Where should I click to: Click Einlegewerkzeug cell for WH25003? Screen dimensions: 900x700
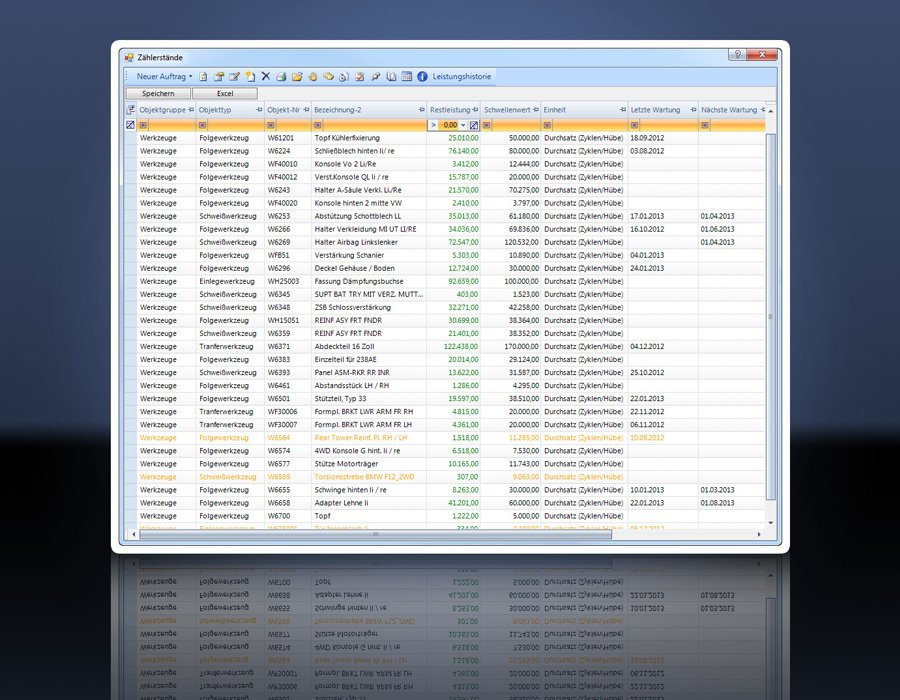point(230,281)
